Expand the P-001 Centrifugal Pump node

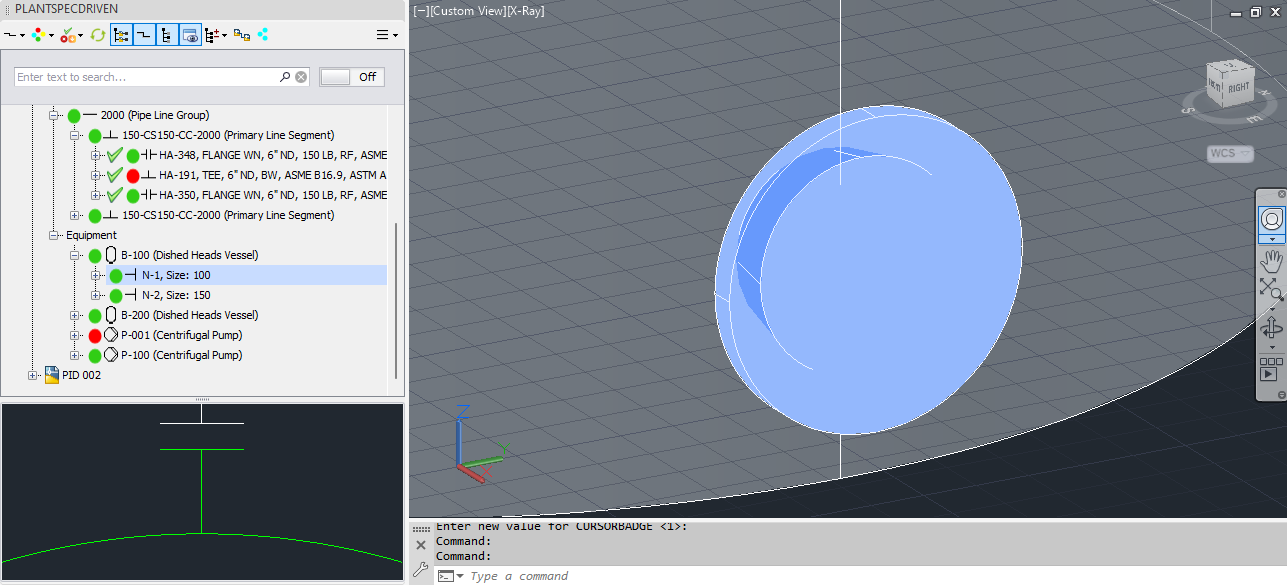76,335
